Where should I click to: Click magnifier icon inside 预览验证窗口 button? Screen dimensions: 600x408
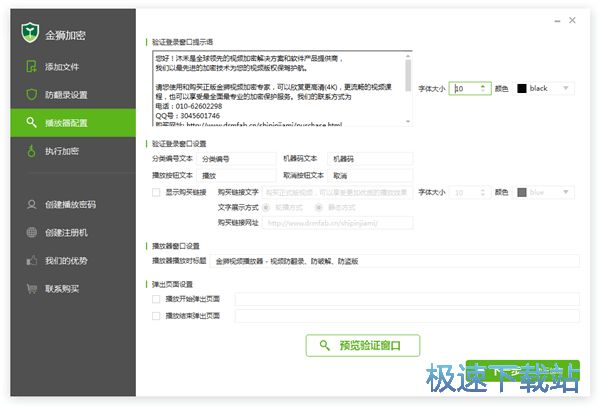tap(324, 345)
